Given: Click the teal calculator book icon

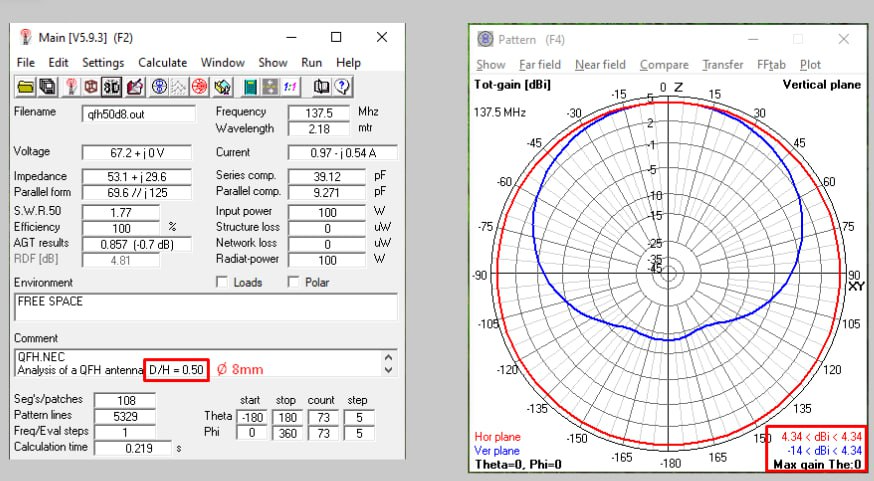Looking at the screenshot, I should pyautogui.click(x=250, y=86).
